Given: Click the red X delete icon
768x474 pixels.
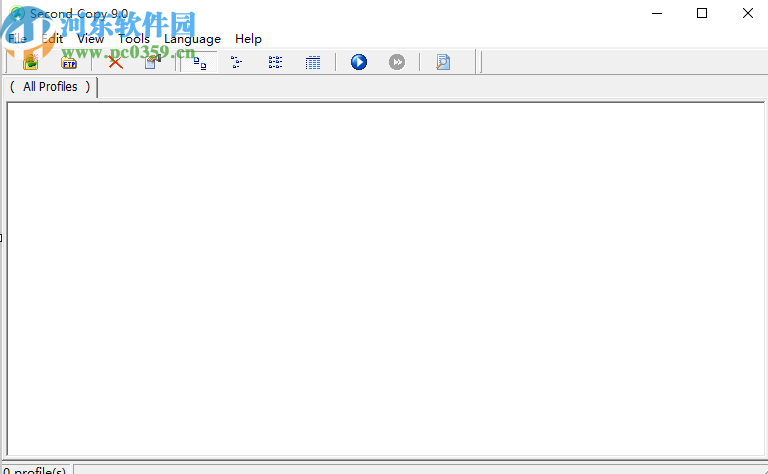Looking at the screenshot, I should [115, 62].
